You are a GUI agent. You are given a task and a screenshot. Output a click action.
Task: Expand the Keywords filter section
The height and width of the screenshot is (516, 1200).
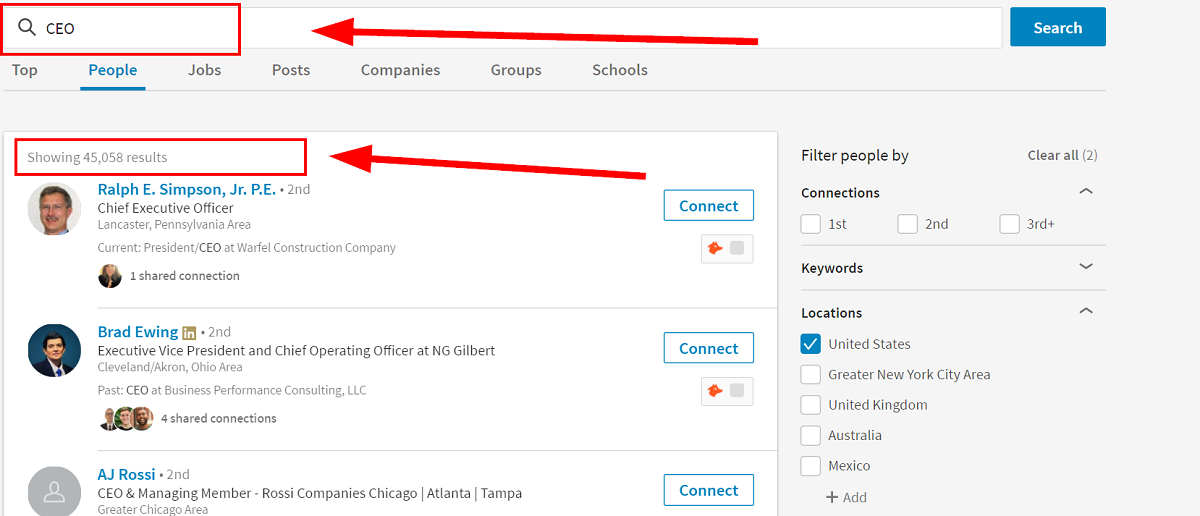pyautogui.click(x=1086, y=267)
